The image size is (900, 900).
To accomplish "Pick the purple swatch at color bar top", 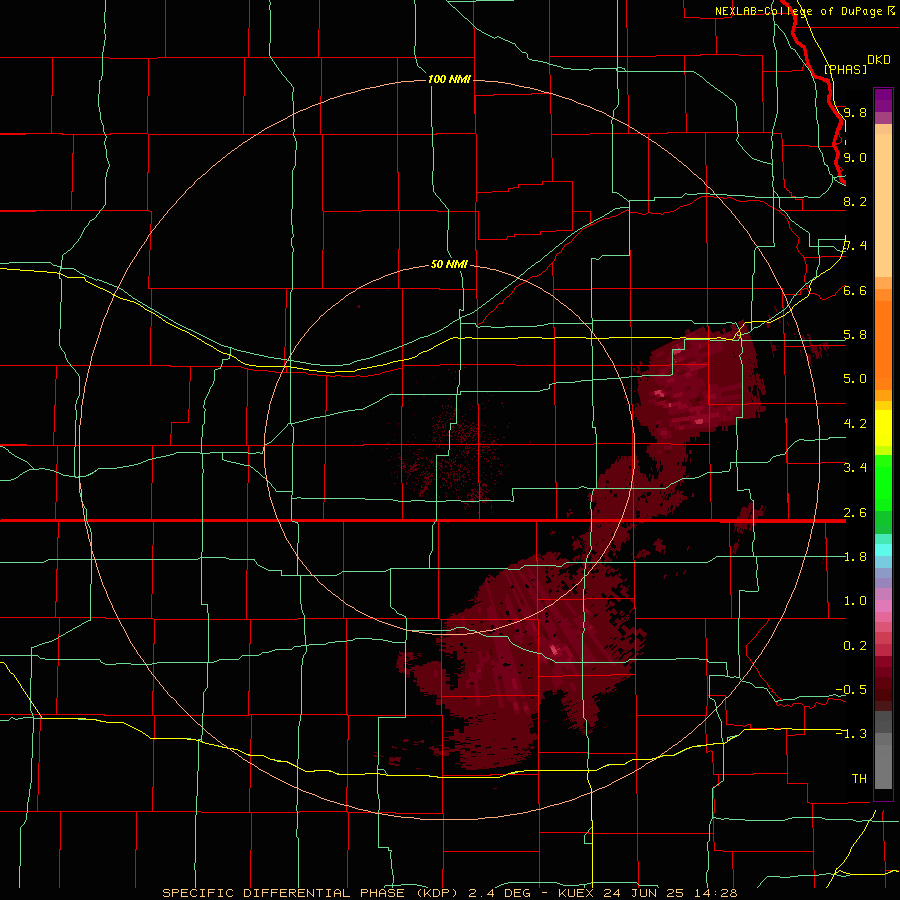I will coord(883,100).
